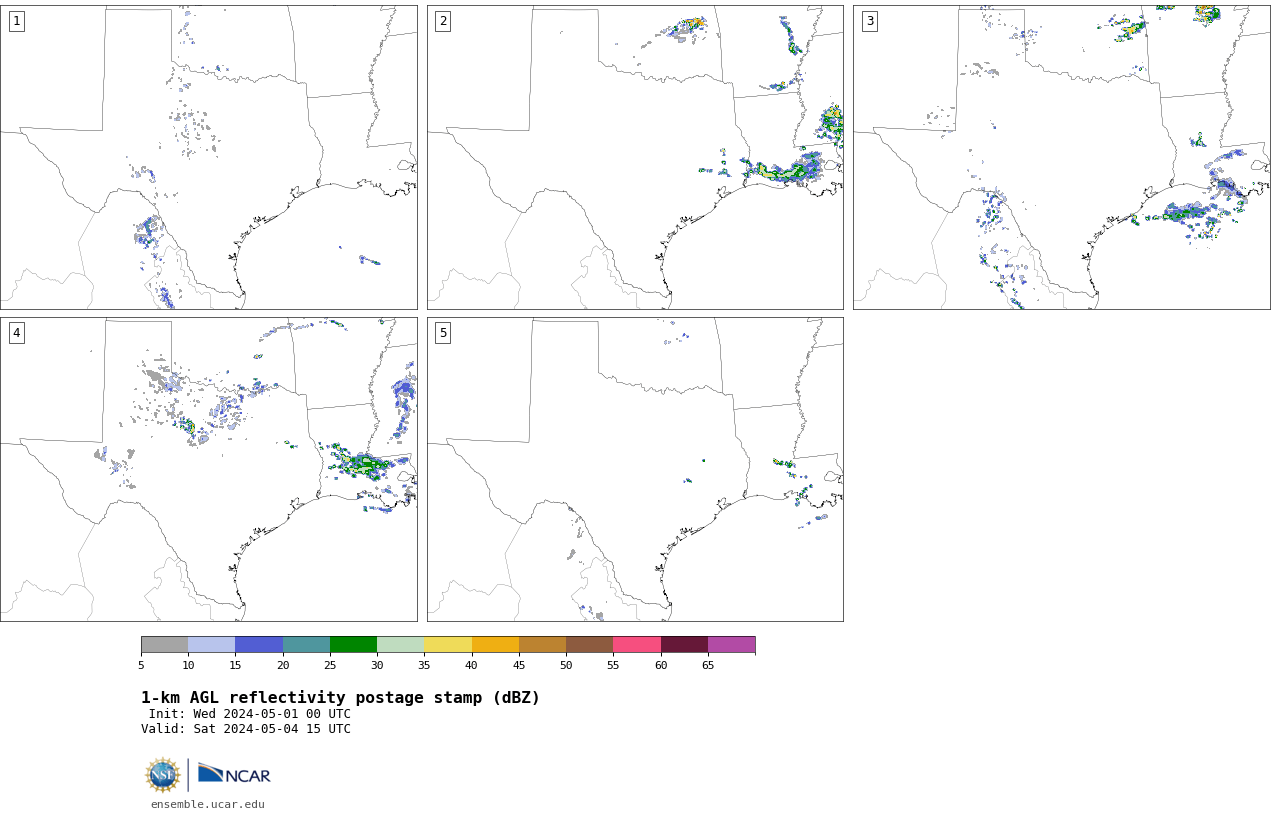Click the pale green 30-35 dBZ swatch

(400, 644)
